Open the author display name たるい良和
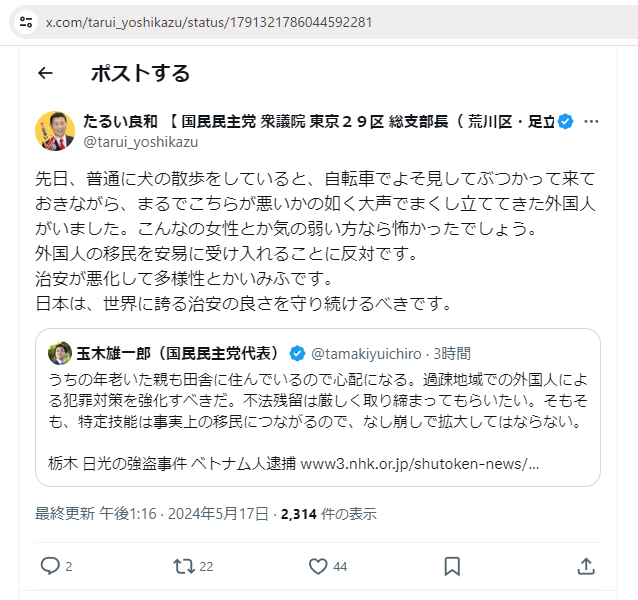This screenshot has width=638, height=600. point(120,122)
